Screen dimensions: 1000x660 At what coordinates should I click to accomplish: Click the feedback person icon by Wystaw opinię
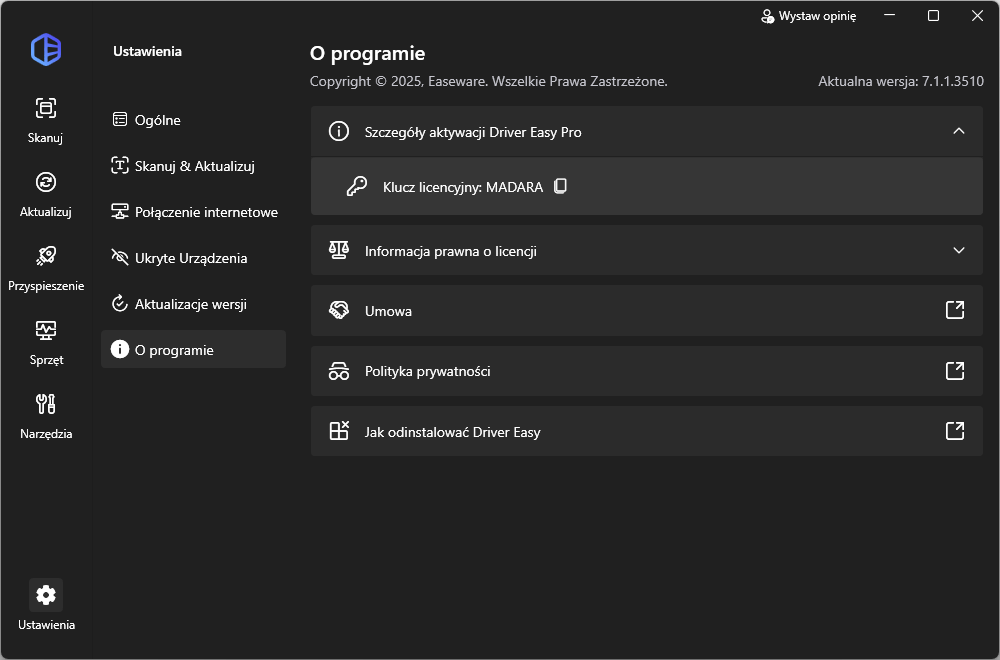click(x=767, y=16)
